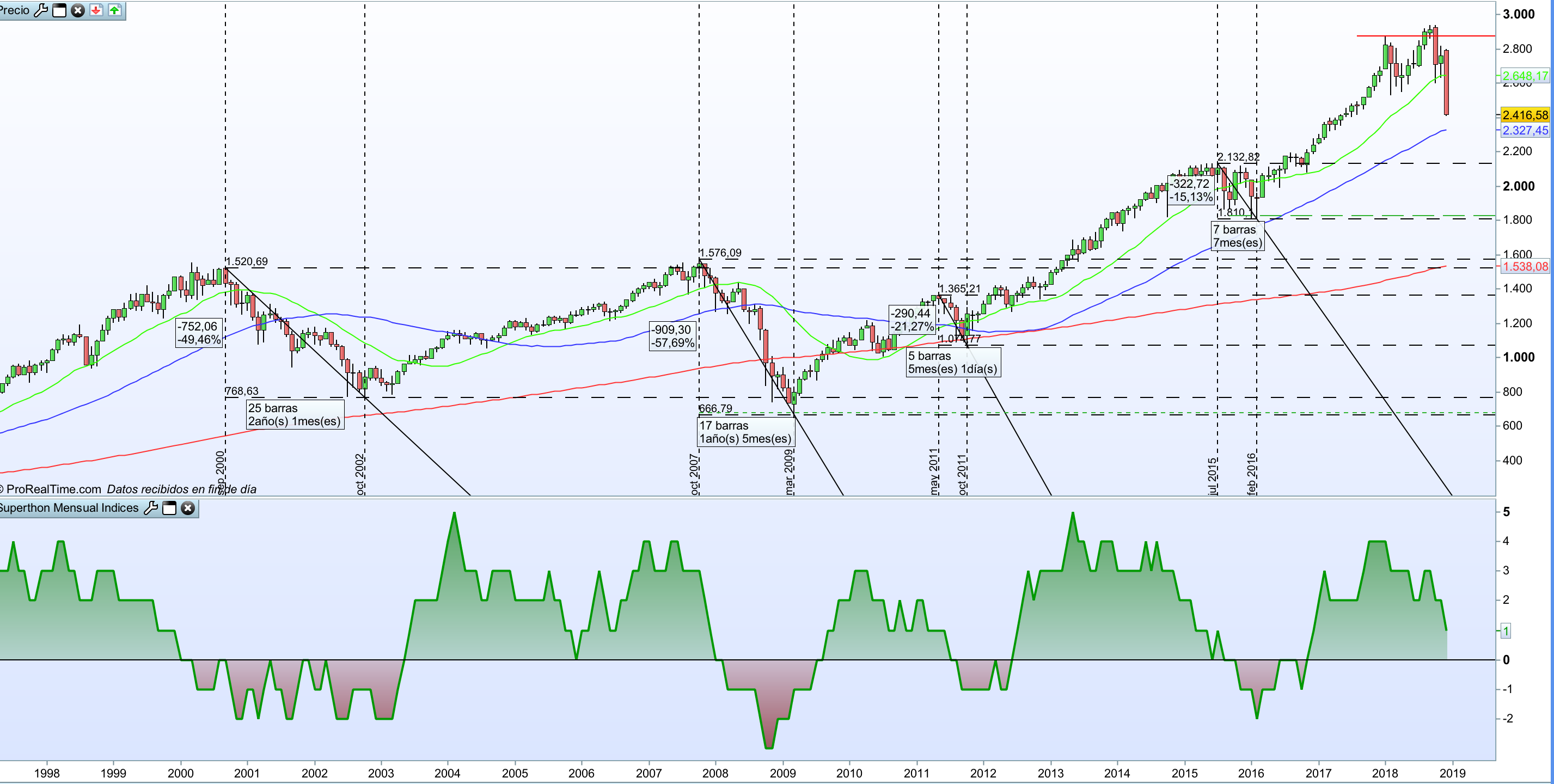Select the green 2.648,17 moving average tag

click(x=1525, y=76)
